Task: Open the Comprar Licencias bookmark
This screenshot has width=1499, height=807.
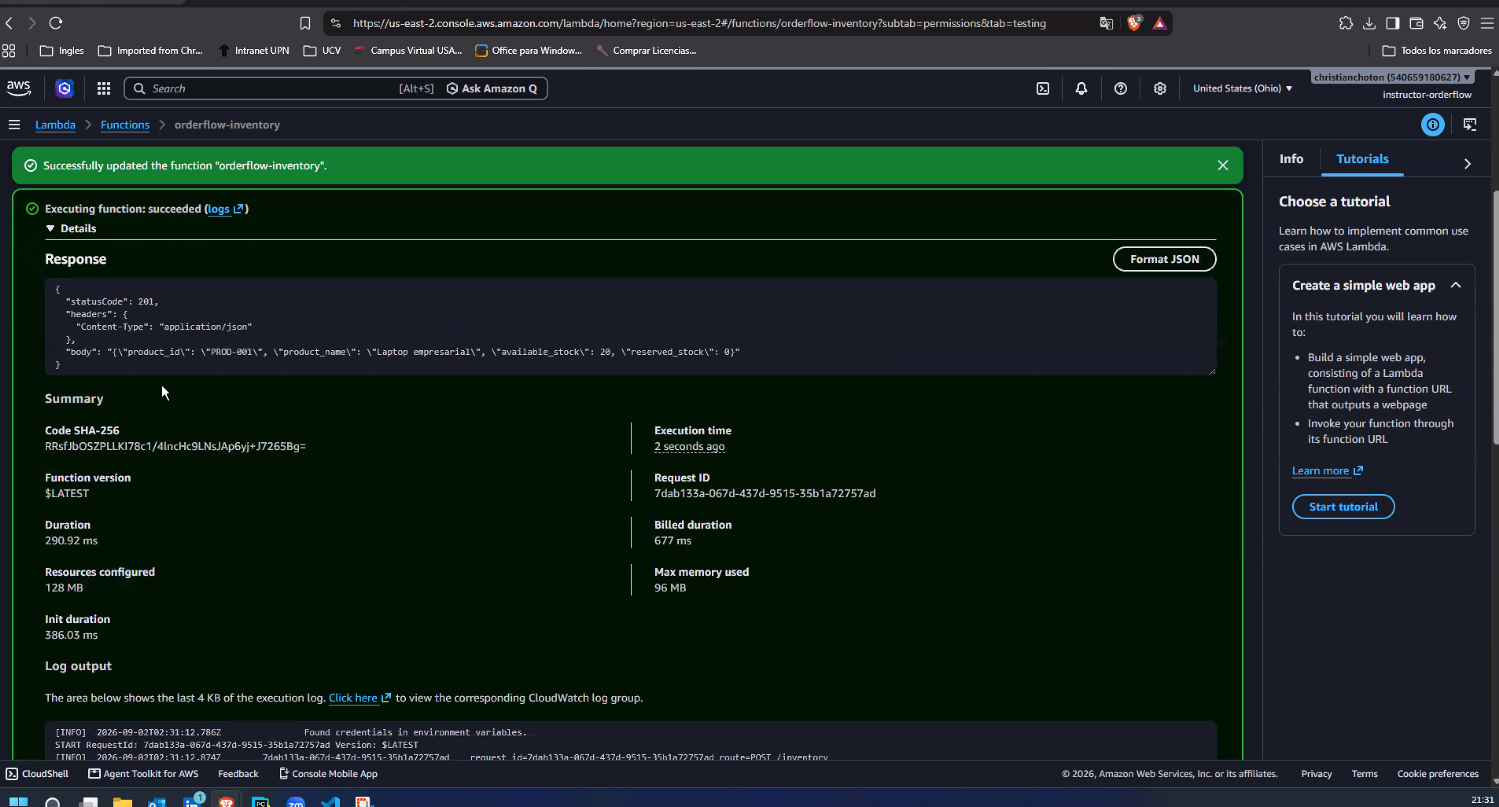Action: 646,50
